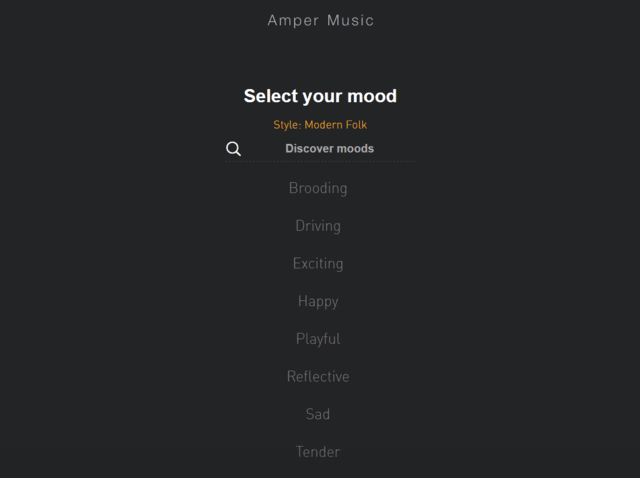Click the Select your mood heading

[320, 96]
